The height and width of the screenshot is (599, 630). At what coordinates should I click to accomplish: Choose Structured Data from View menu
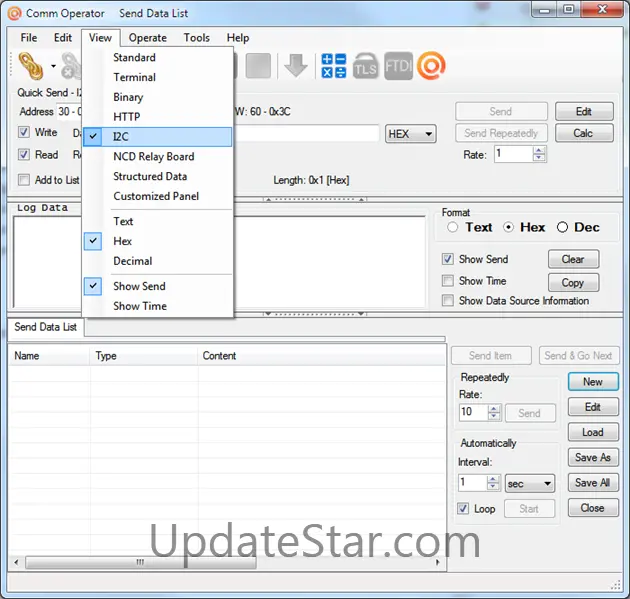coord(150,176)
